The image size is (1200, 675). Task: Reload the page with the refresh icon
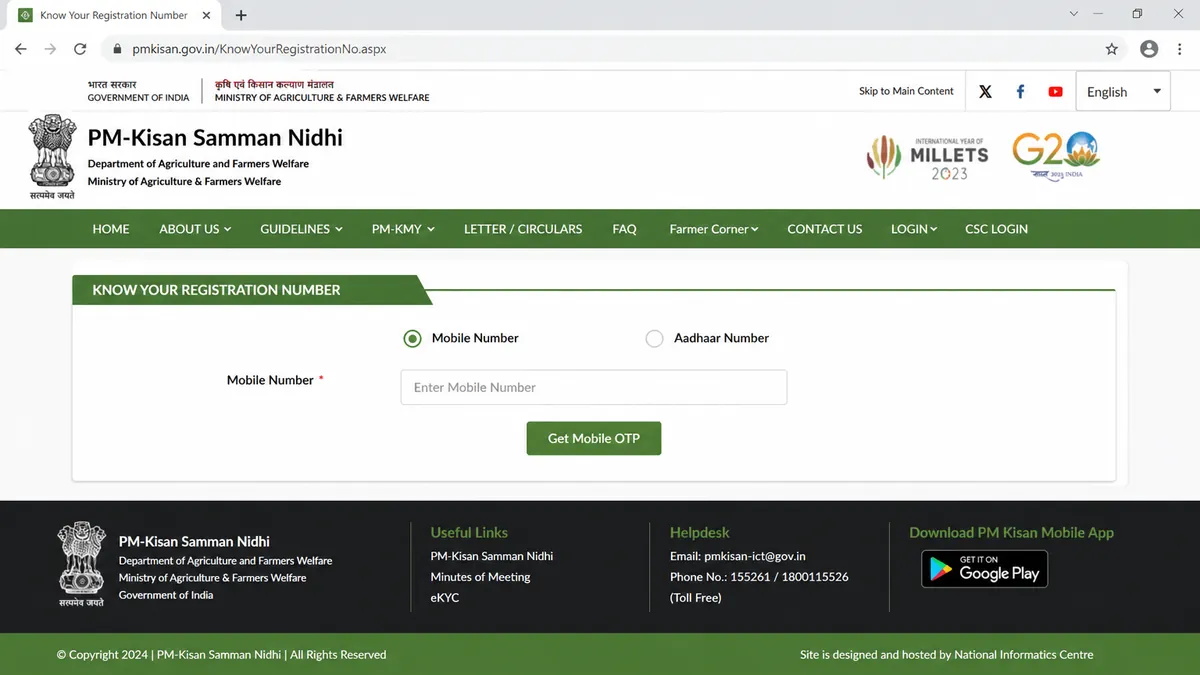(x=80, y=49)
